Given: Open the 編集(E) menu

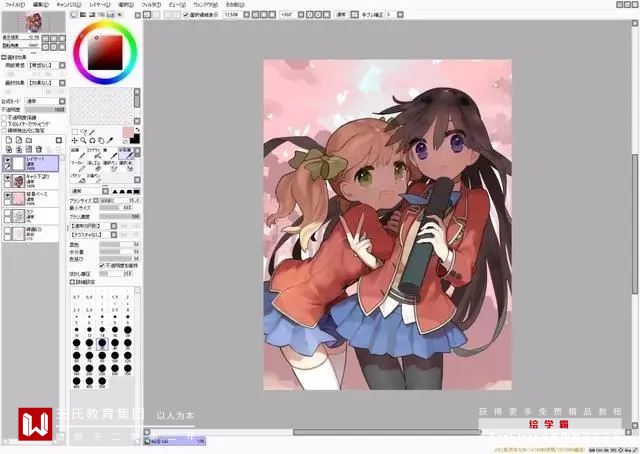Looking at the screenshot, I should pyautogui.click(x=40, y=4).
